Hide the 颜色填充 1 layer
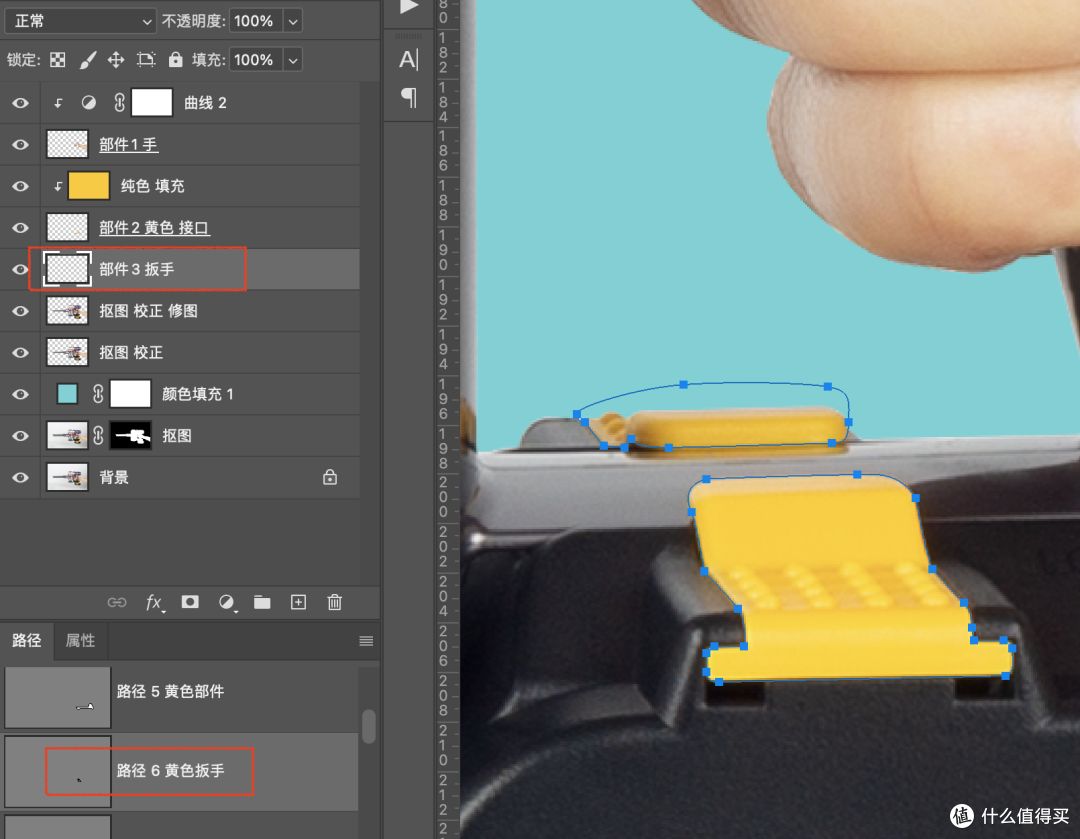The height and width of the screenshot is (839, 1080). click(x=21, y=394)
